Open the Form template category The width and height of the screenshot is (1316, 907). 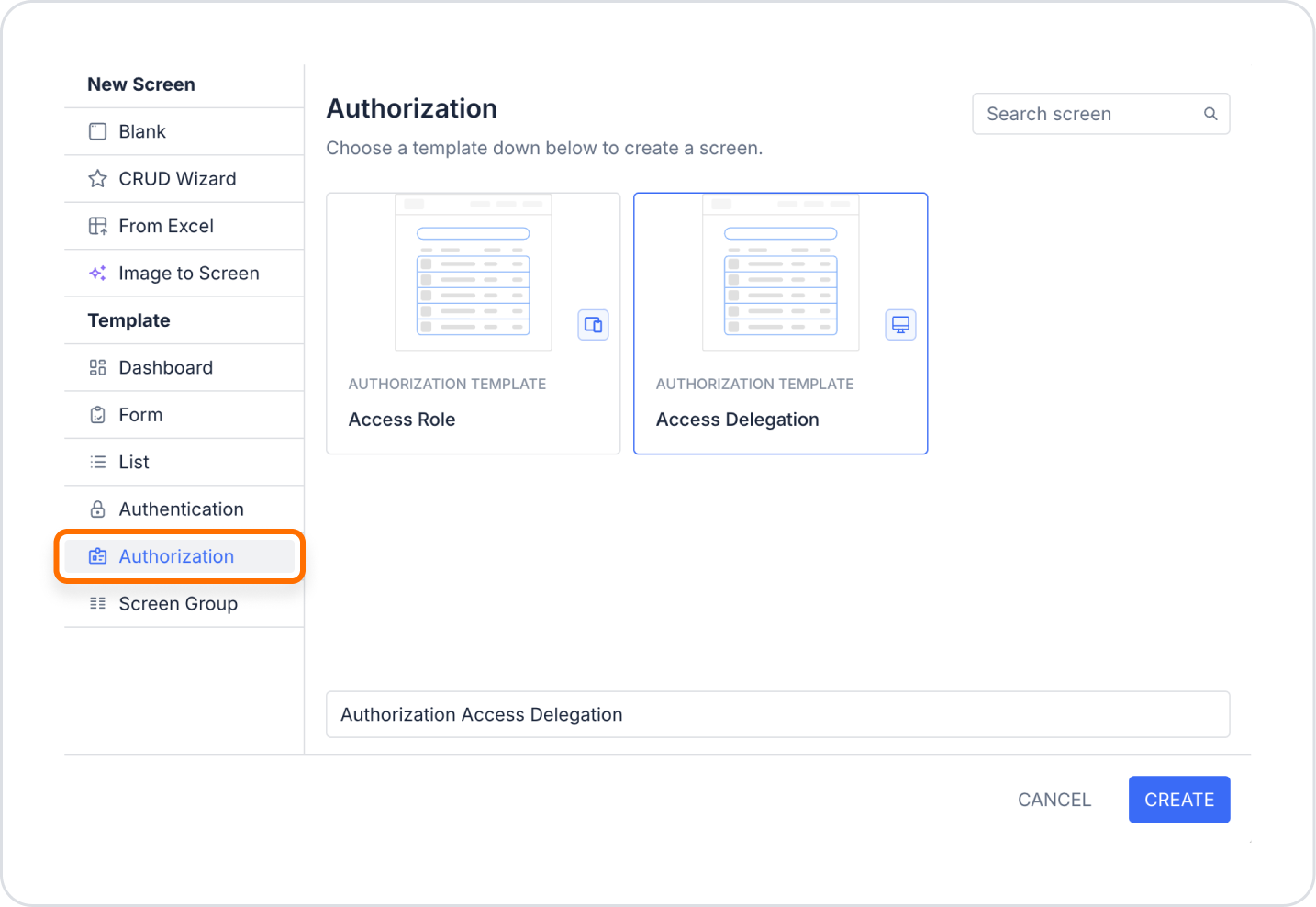tap(184, 415)
